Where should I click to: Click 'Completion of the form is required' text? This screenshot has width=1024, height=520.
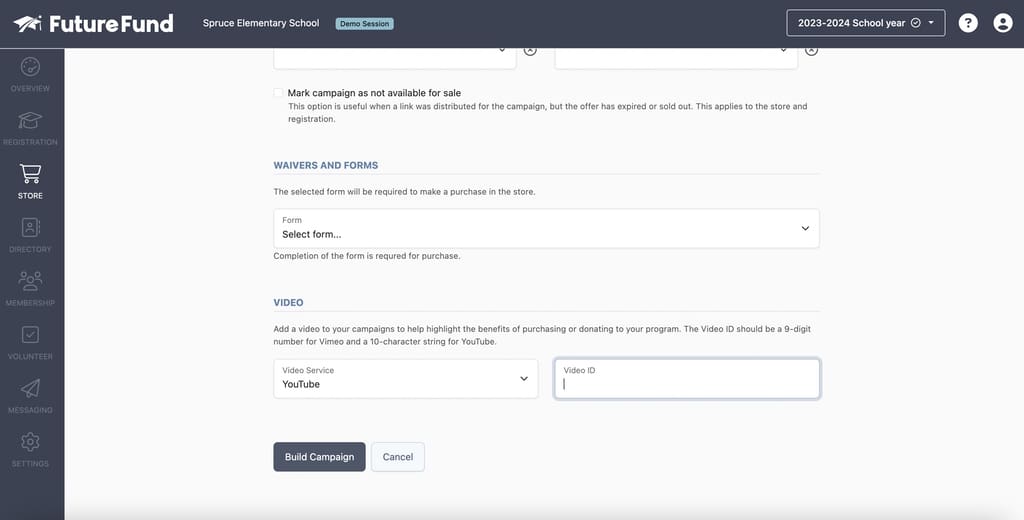[x=367, y=256]
